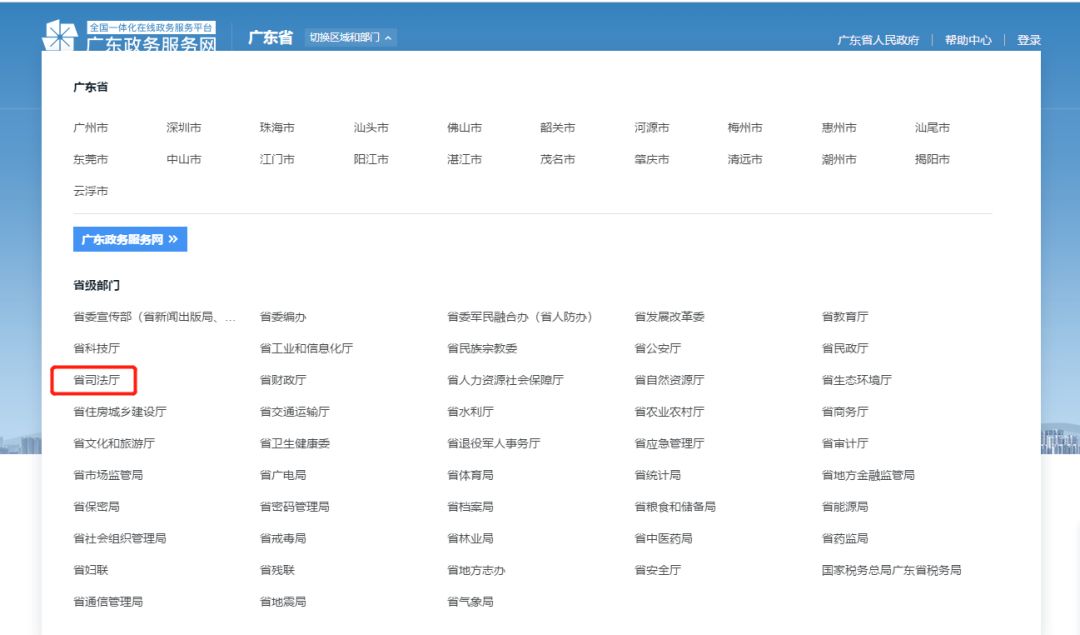Image resolution: width=1080 pixels, height=635 pixels.
Task: Open 国家税务总局广东省税务局 link
Action: 890,569
